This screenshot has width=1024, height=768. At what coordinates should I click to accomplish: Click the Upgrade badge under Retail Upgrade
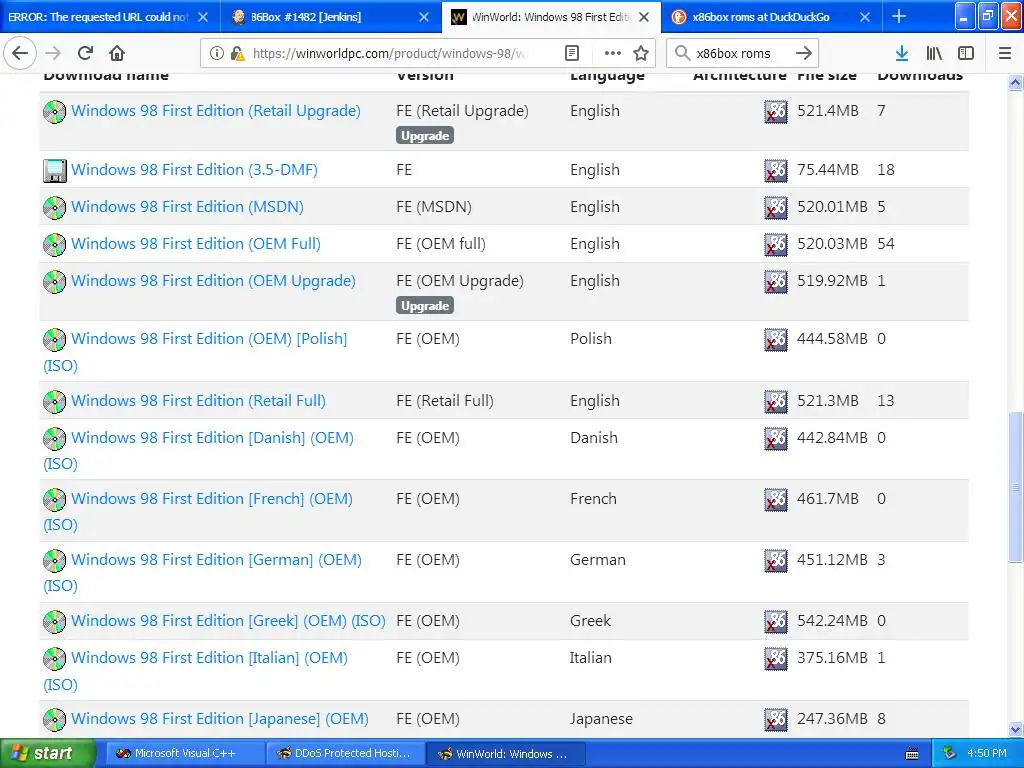tap(424, 136)
